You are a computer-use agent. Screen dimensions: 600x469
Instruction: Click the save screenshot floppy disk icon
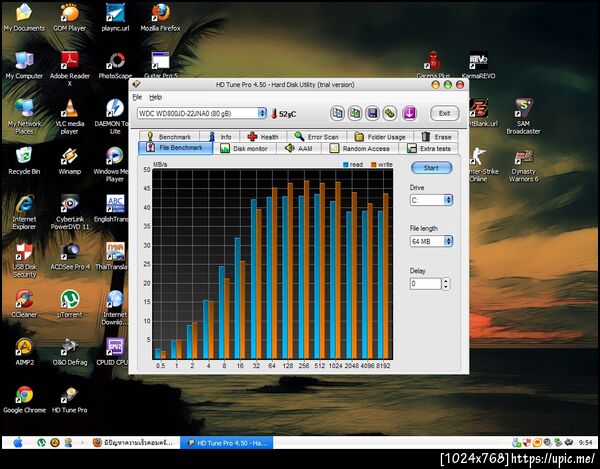[372, 113]
